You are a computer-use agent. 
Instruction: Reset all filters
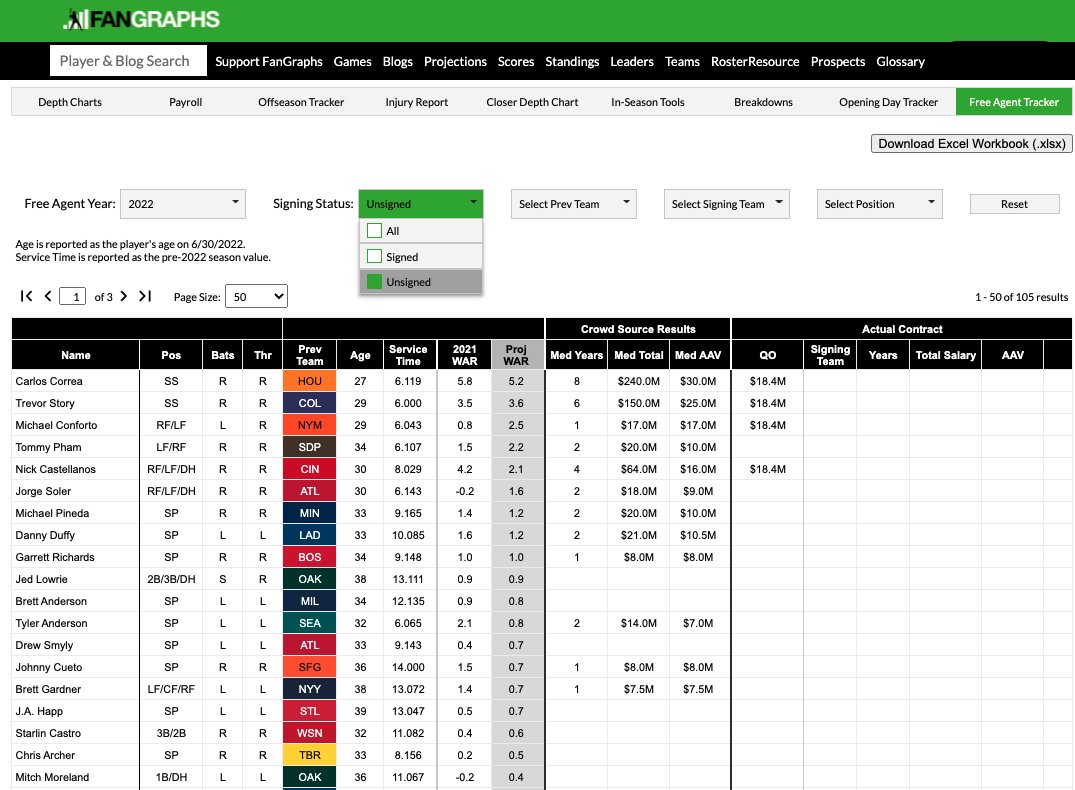(x=1014, y=204)
